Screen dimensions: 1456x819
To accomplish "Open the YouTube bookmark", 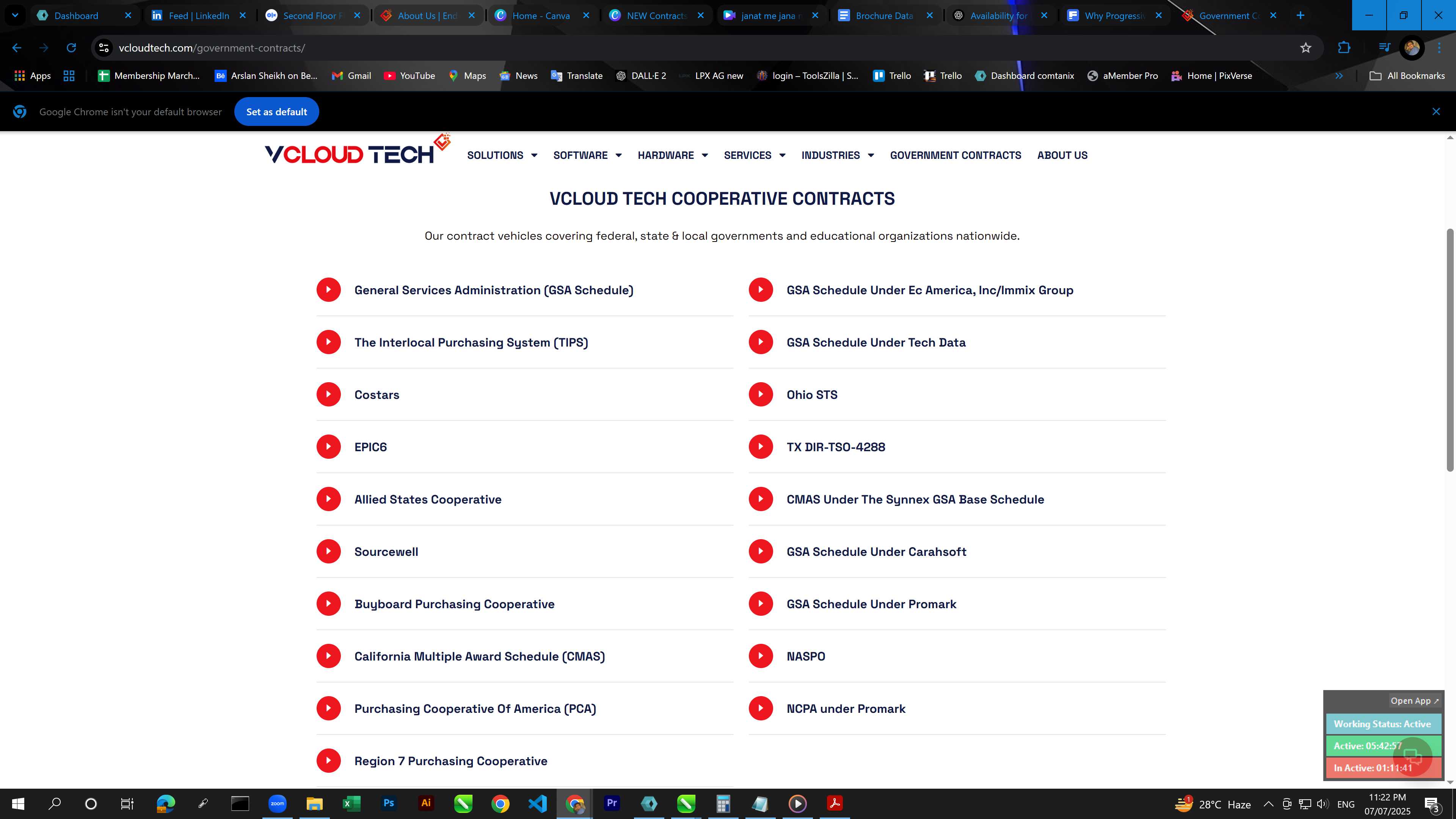I will [x=409, y=76].
